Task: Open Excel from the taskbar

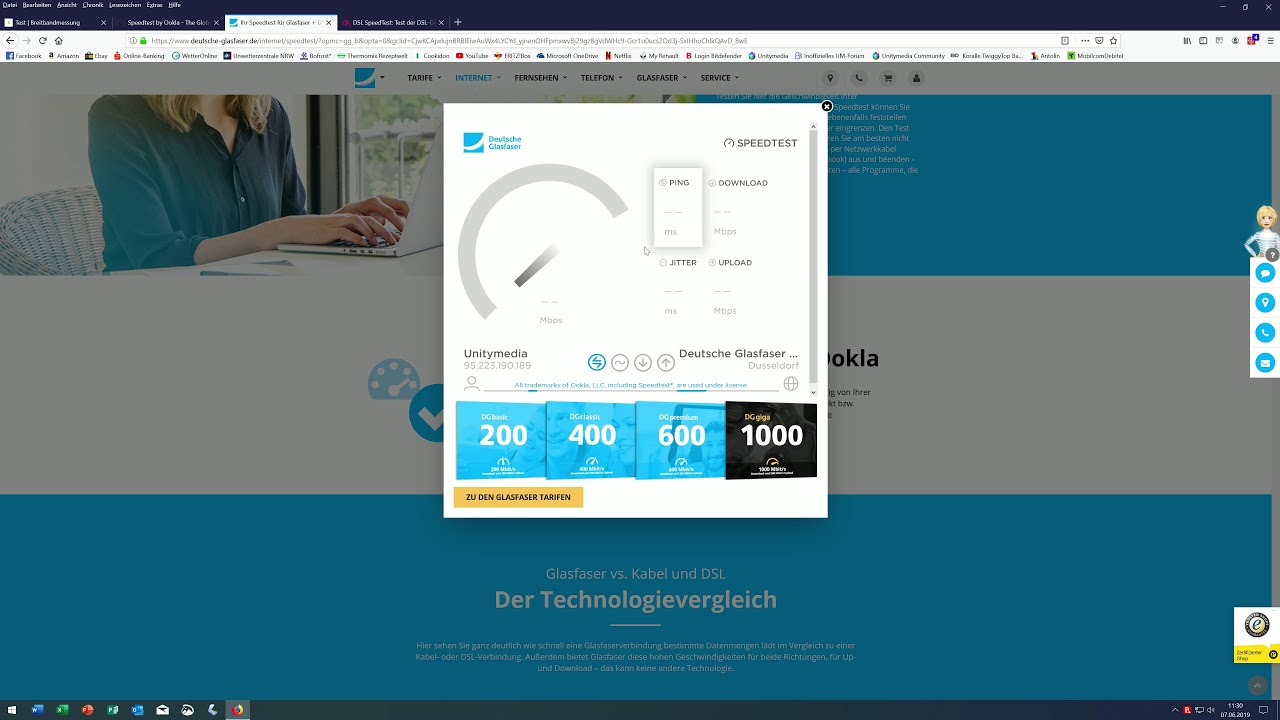Action: (63, 710)
